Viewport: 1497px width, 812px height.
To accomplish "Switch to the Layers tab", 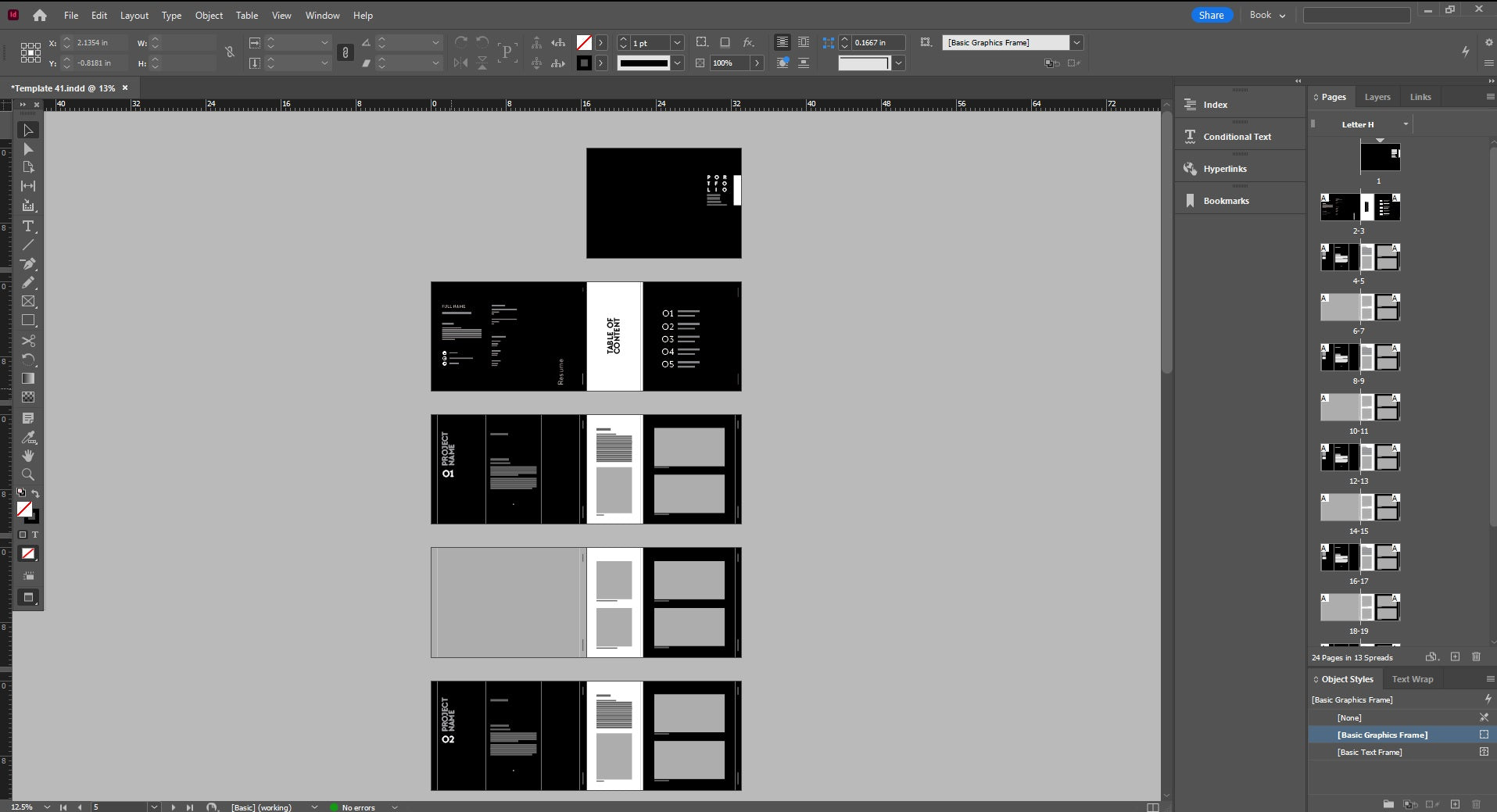I will (1377, 97).
